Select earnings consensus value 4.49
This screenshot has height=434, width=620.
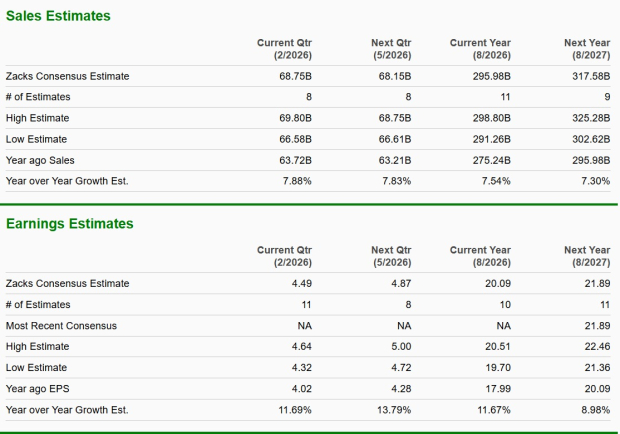click(302, 283)
